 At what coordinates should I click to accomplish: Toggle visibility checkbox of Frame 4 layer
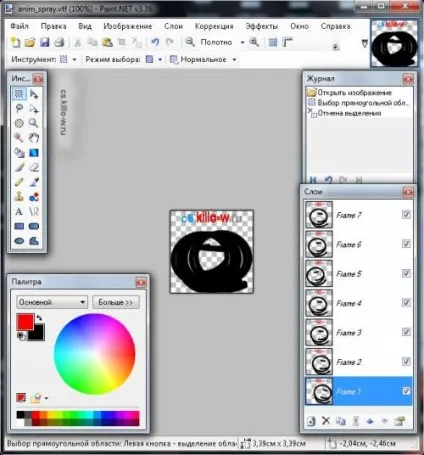point(406,303)
